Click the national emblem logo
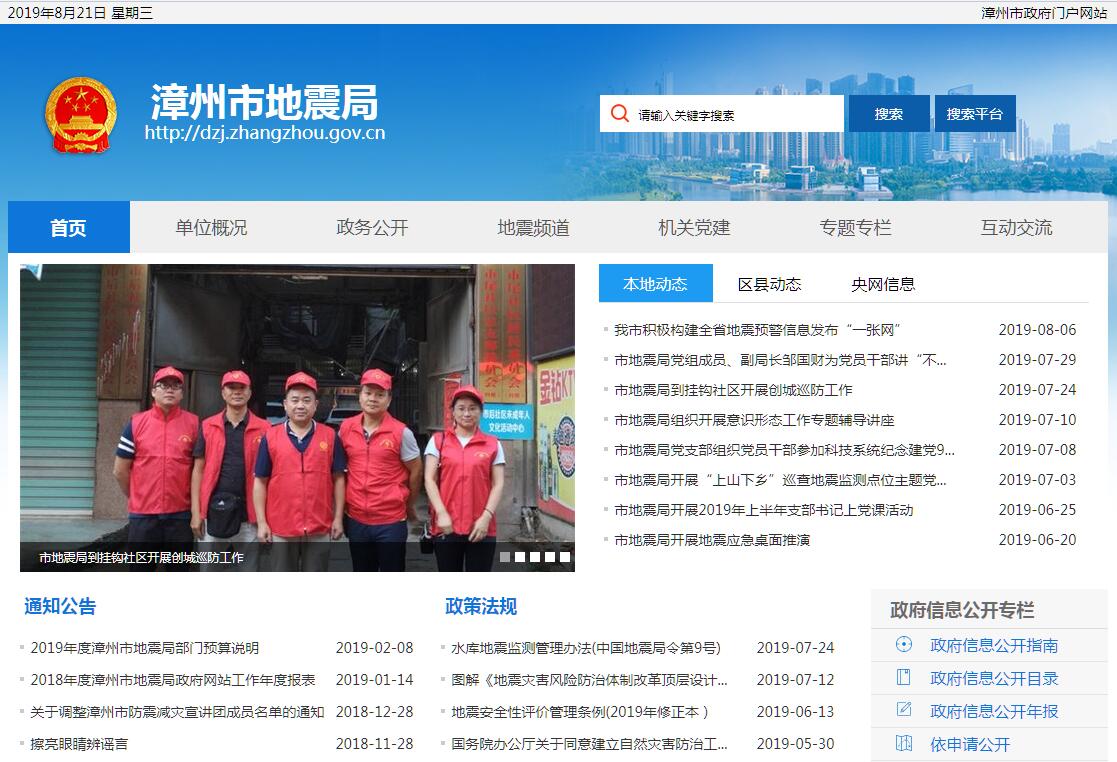The image size is (1117, 762). click(81, 114)
